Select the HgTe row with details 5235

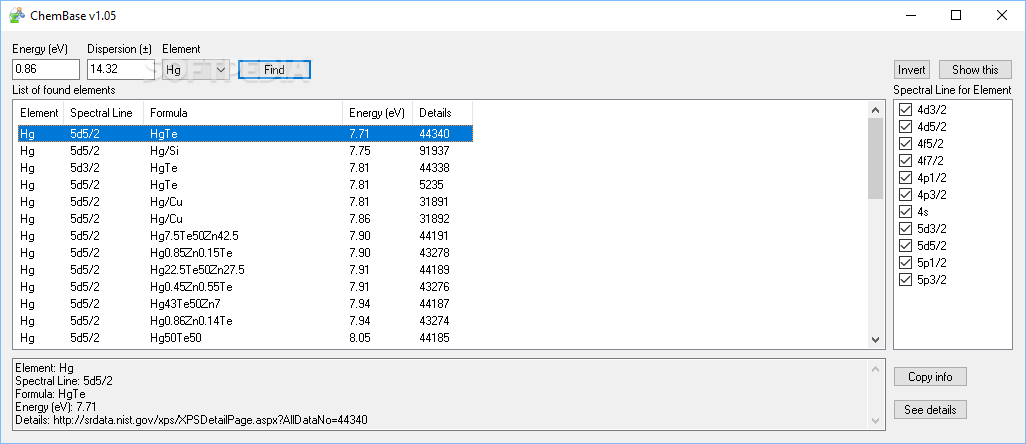tap(245, 184)
